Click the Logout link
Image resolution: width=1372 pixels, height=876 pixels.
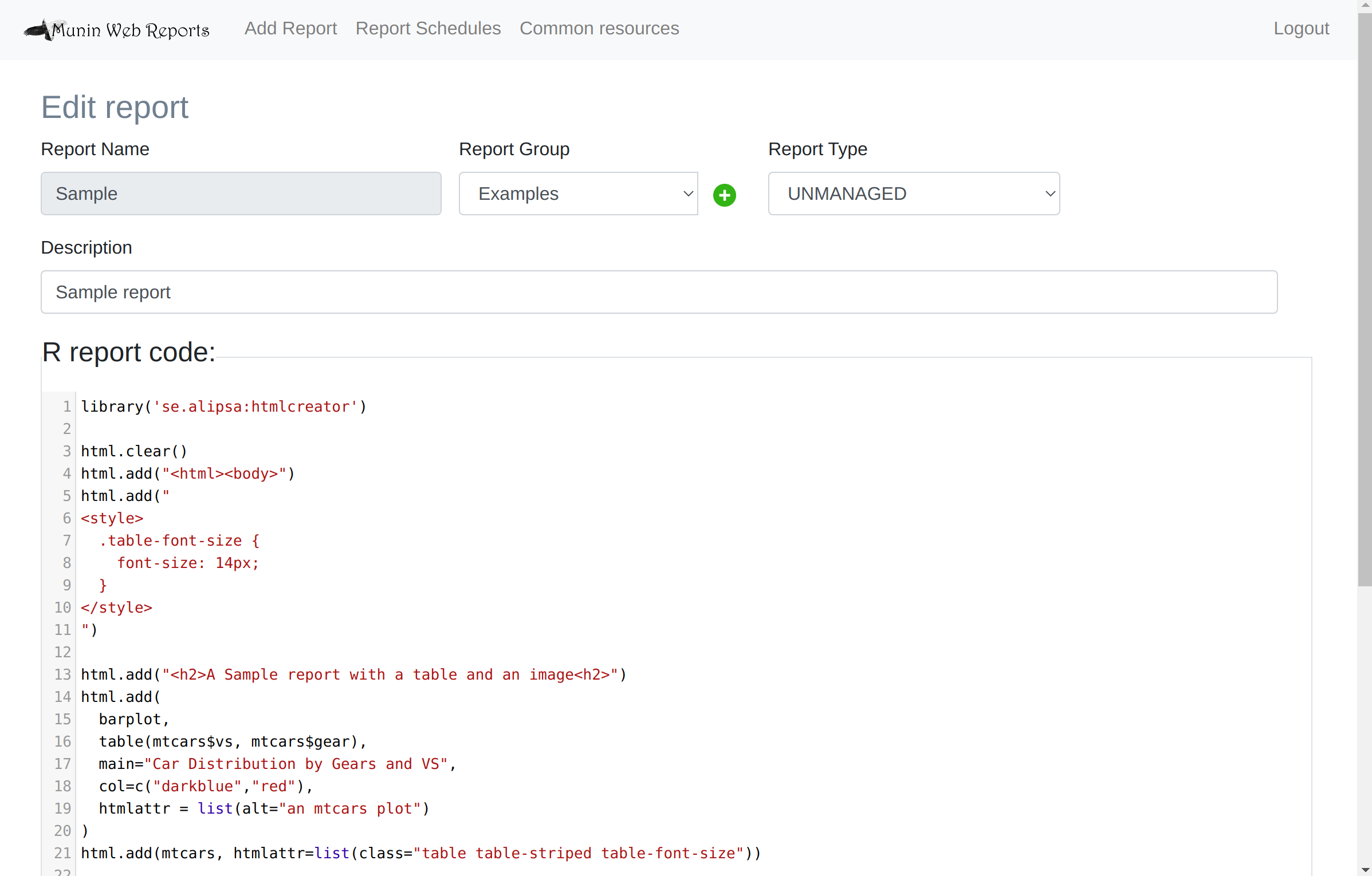coord(1301,29)
